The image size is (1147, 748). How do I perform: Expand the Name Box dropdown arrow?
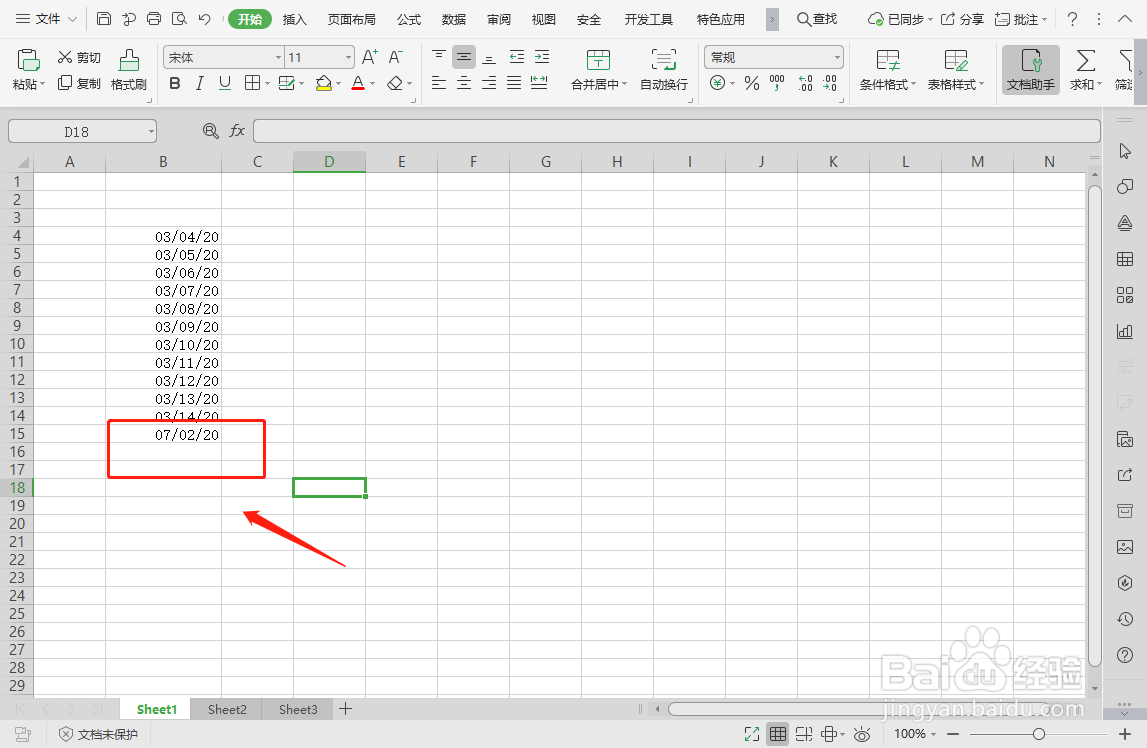pos(151,132)
